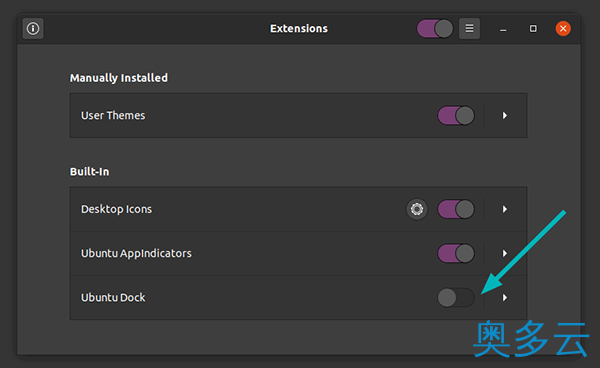Click the Extensions window title
The width and height of the screenshot is (600, 368).
[x=299, y=29]
